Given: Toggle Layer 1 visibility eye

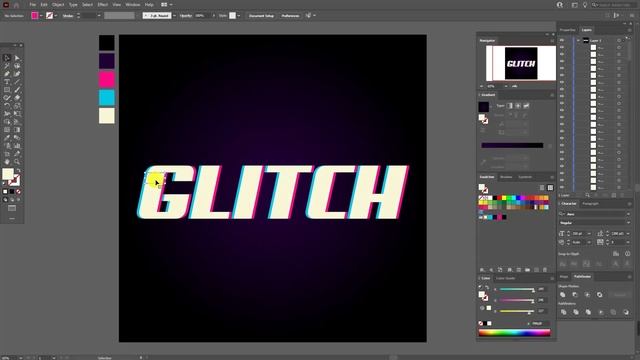Looking at the screenshot, I should [x=562, y=40].
